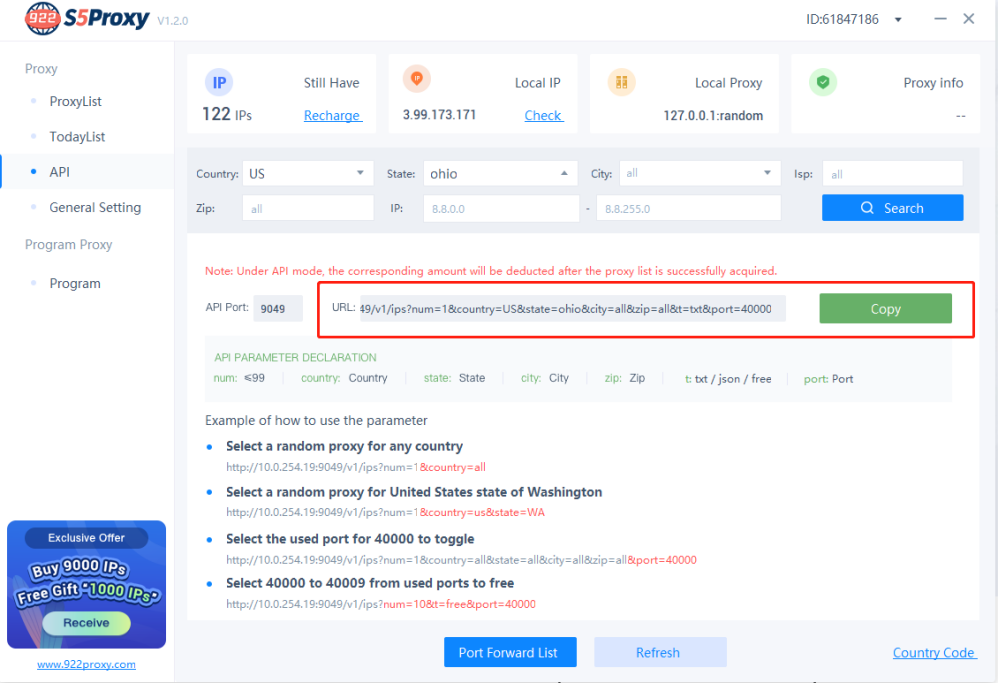This screenshot has width=998, height=683.
Task: Switch to TodayList in the sidebar
Action: (x=77, y=137)
